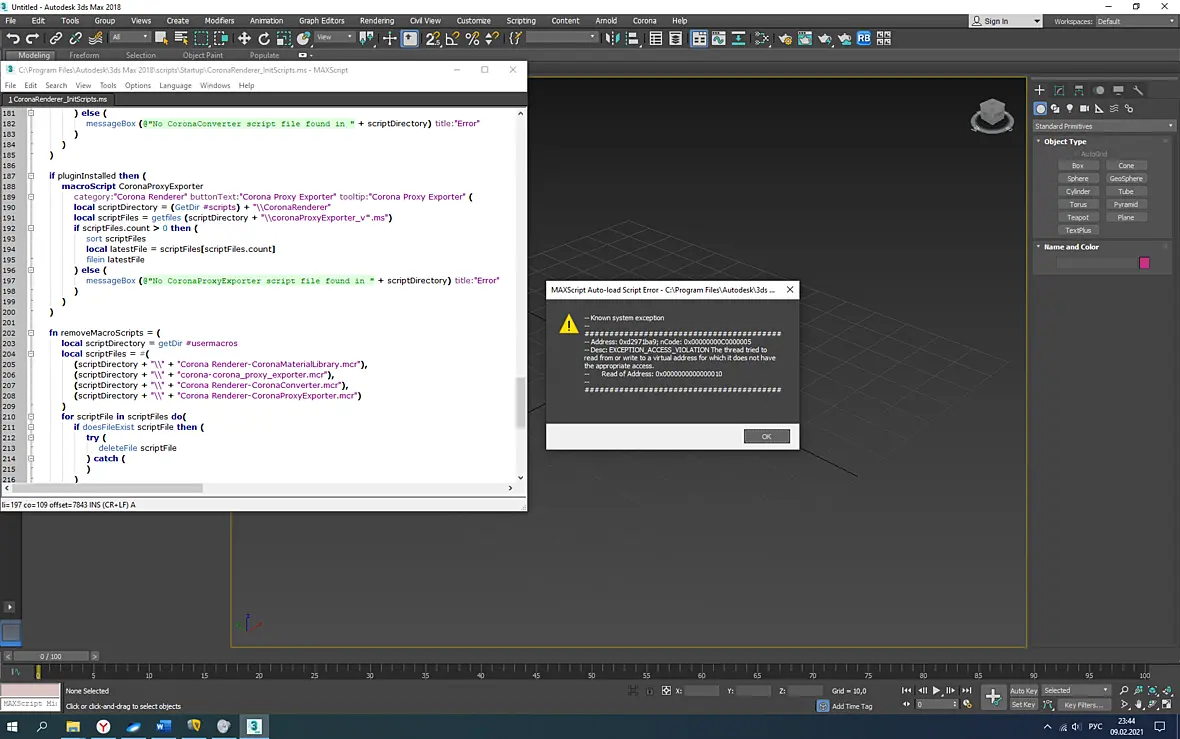Screen dimensions: 1180x739
Task: Click the Undo arrow in main toolbar
Action: pyautogui.click(x=13, y=38)
